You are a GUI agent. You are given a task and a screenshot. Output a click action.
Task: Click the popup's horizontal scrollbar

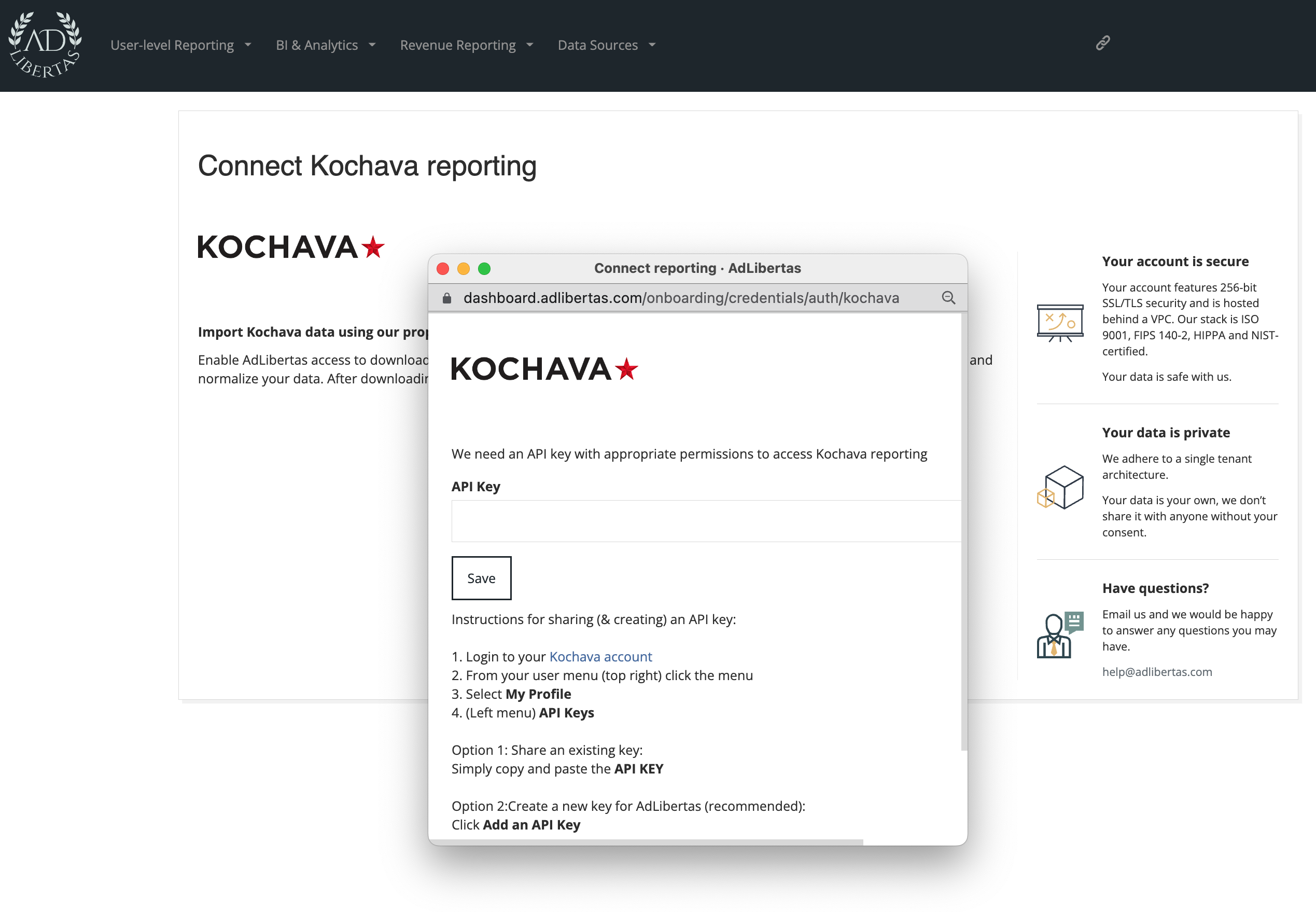(x=646, y=842)
